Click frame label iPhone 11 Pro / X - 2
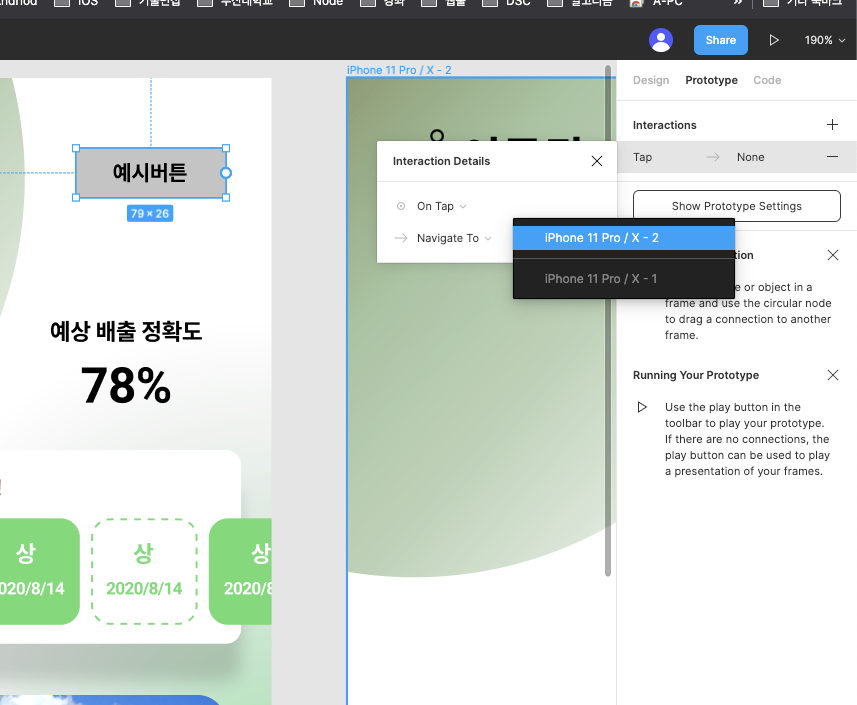This screenshot has height=705, width=857. pyautogui.click(x=399, y=70)
